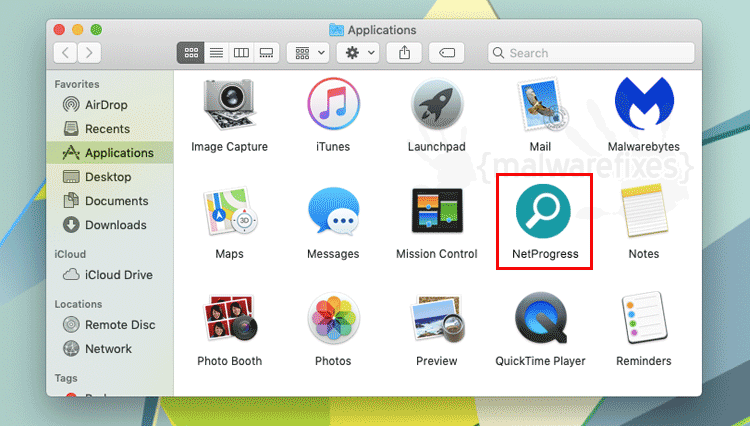
Task: Click the iCloud section header
Action: [70, 254]
